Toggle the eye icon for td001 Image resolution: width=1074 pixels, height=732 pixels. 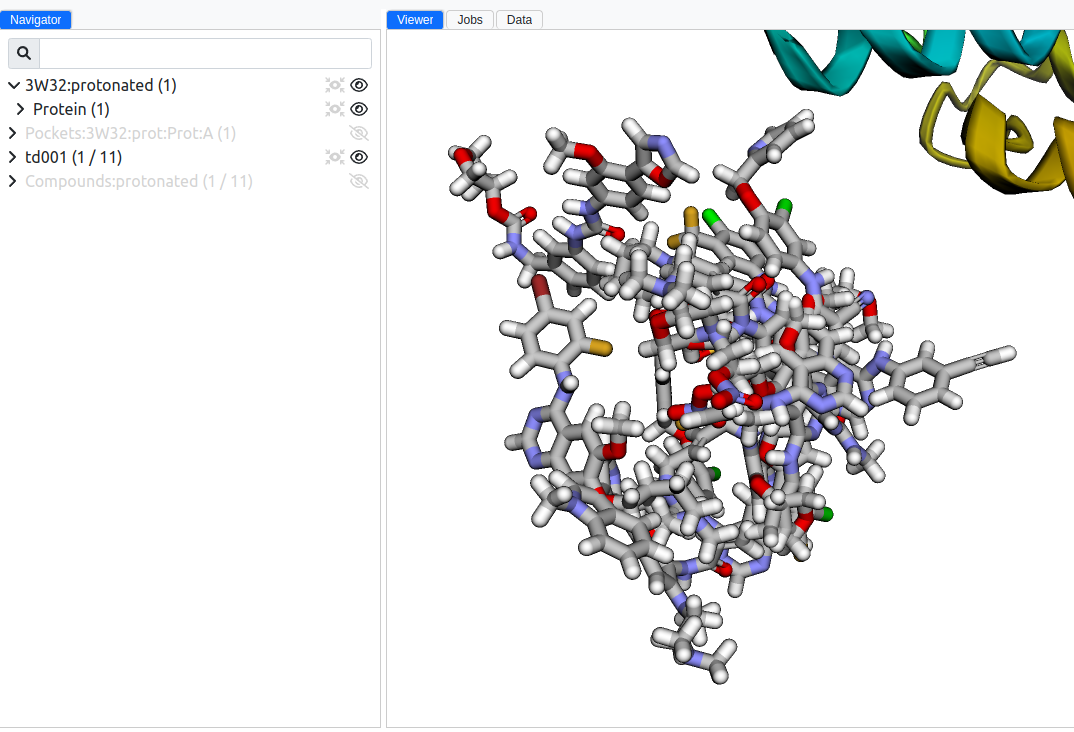click(x=358, y=157)
